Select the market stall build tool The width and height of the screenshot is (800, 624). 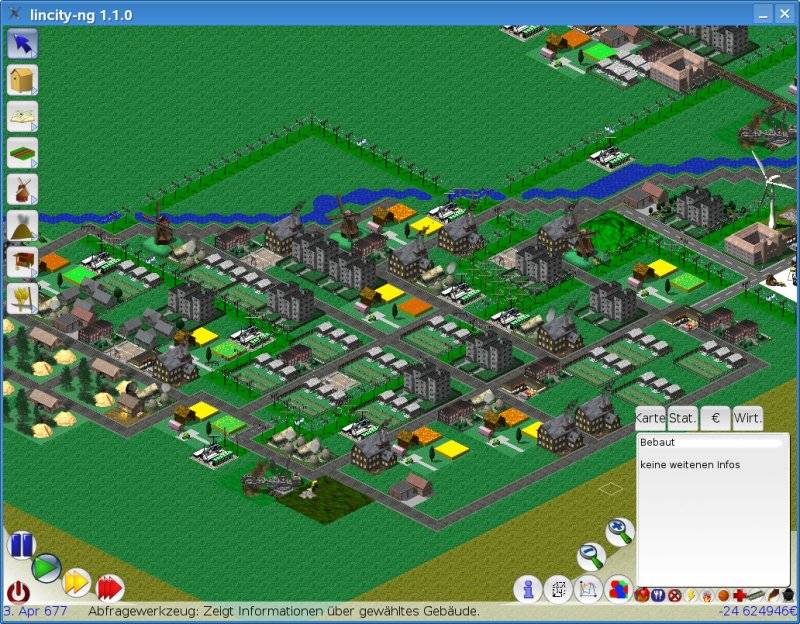tap(22, 262)
